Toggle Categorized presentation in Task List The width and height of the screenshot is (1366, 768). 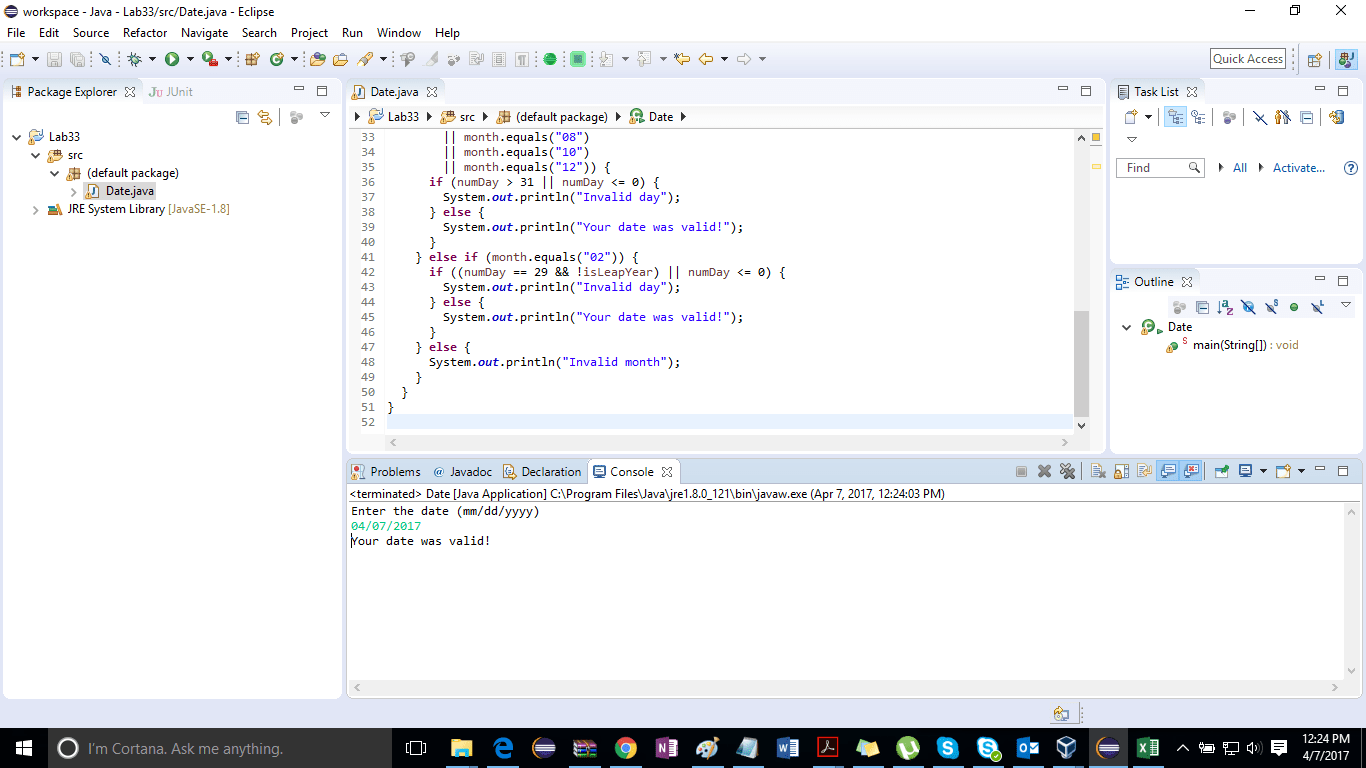pyautogui.click(x=1176, y=117)
